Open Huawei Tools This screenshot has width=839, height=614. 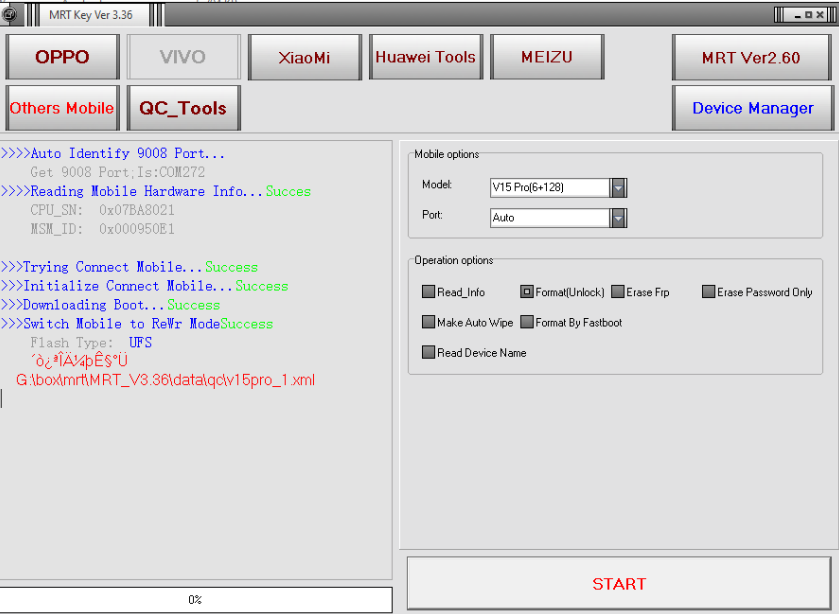(x=426, y=57)
